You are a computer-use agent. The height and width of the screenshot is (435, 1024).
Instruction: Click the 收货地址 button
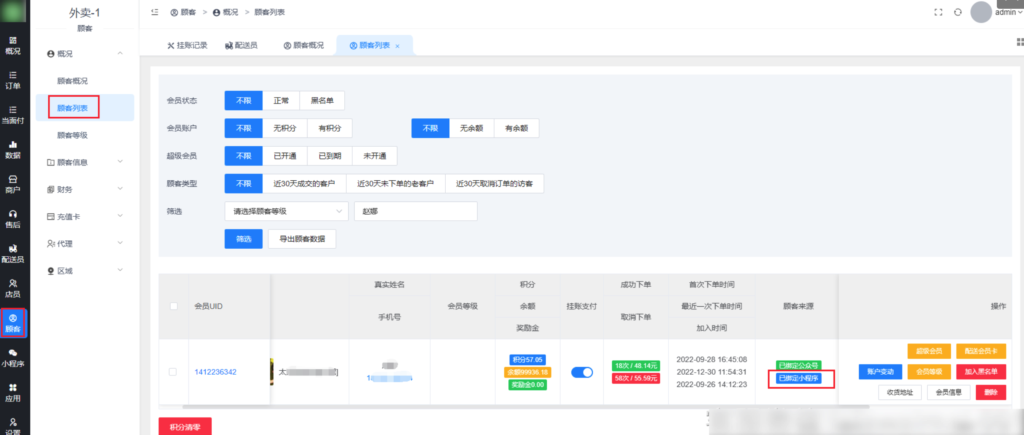900,393
